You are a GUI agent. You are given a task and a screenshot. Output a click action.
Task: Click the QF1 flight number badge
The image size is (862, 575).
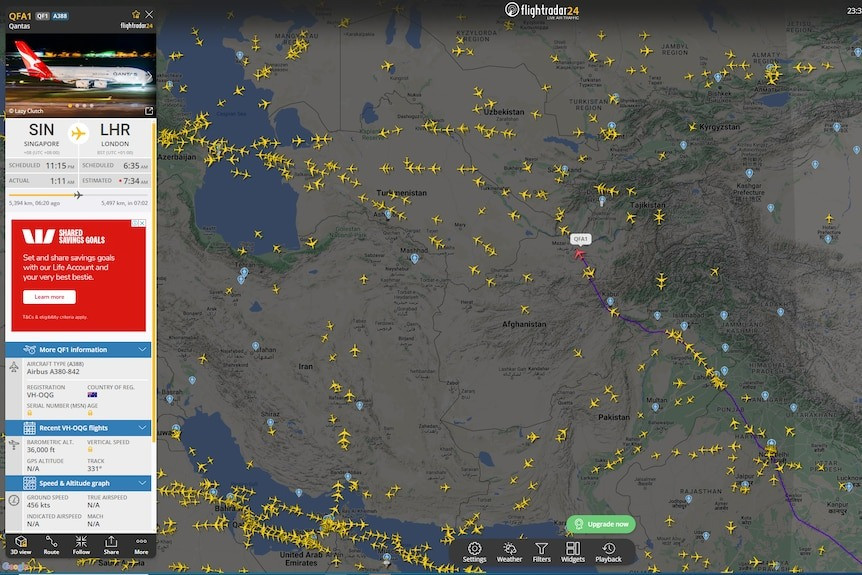42,16
